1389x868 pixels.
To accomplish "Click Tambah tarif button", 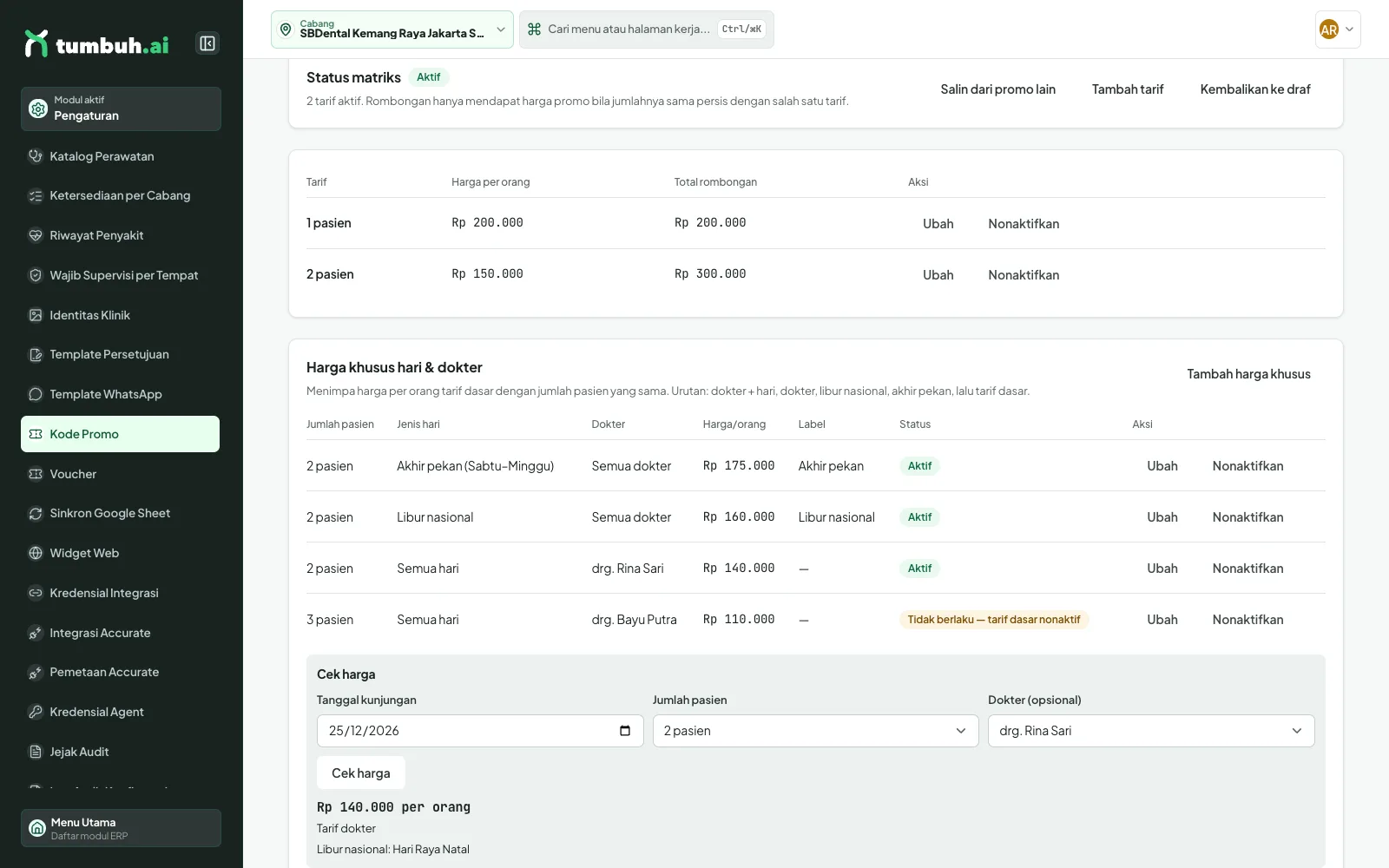I will click(x=1128, y=89).
